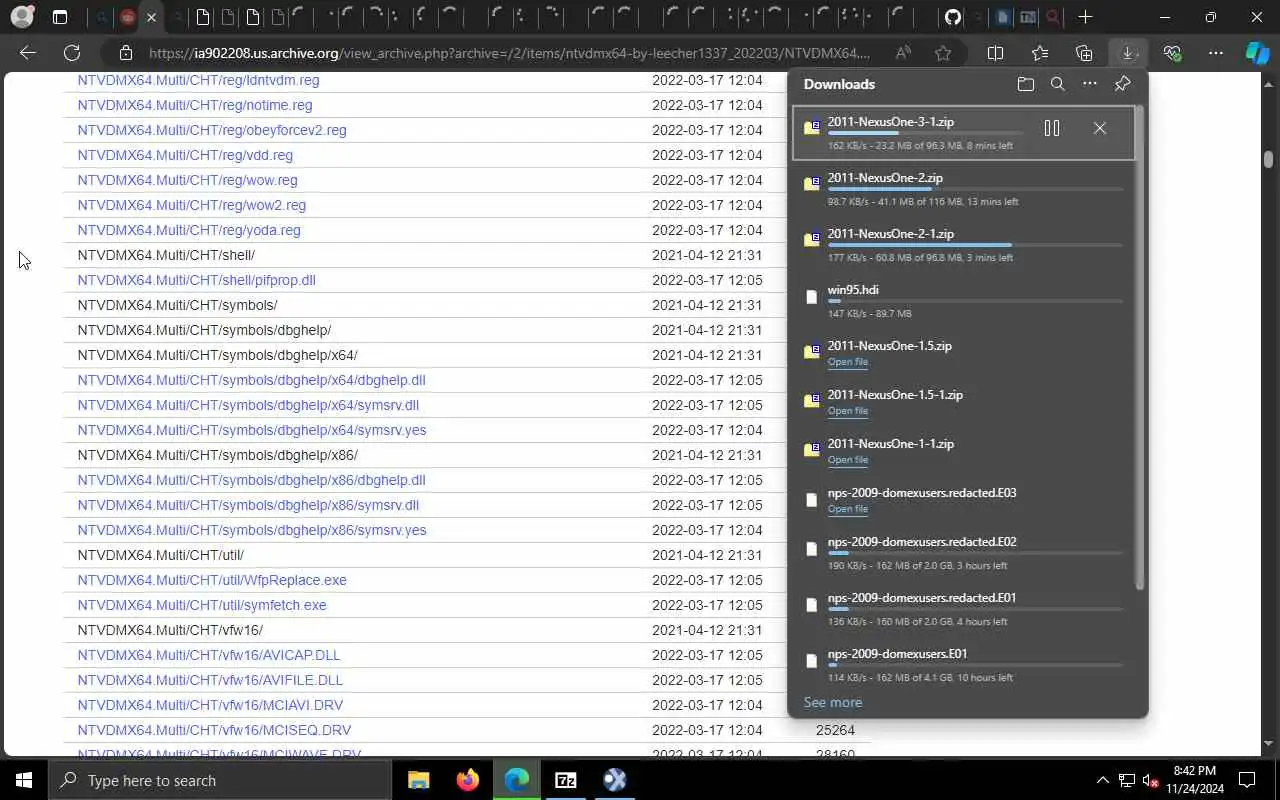This screenshot has height=800, width=1280.
Task: Open the Collections panel
Action: coord(1084,53)
